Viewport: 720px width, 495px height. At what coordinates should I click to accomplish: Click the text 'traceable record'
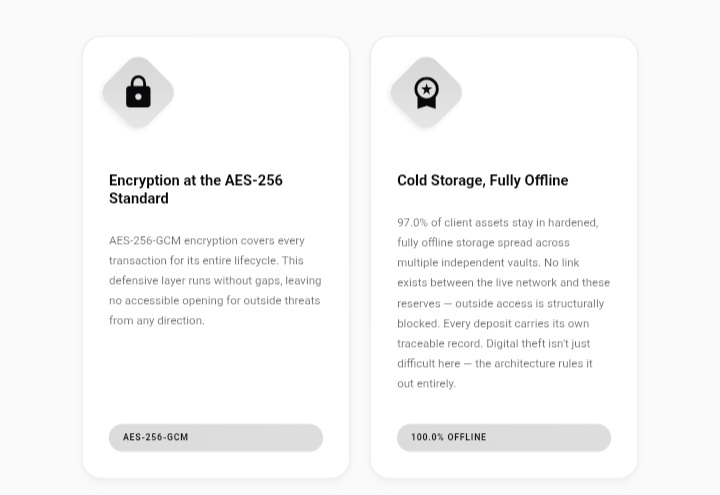[x=439, y=343]
